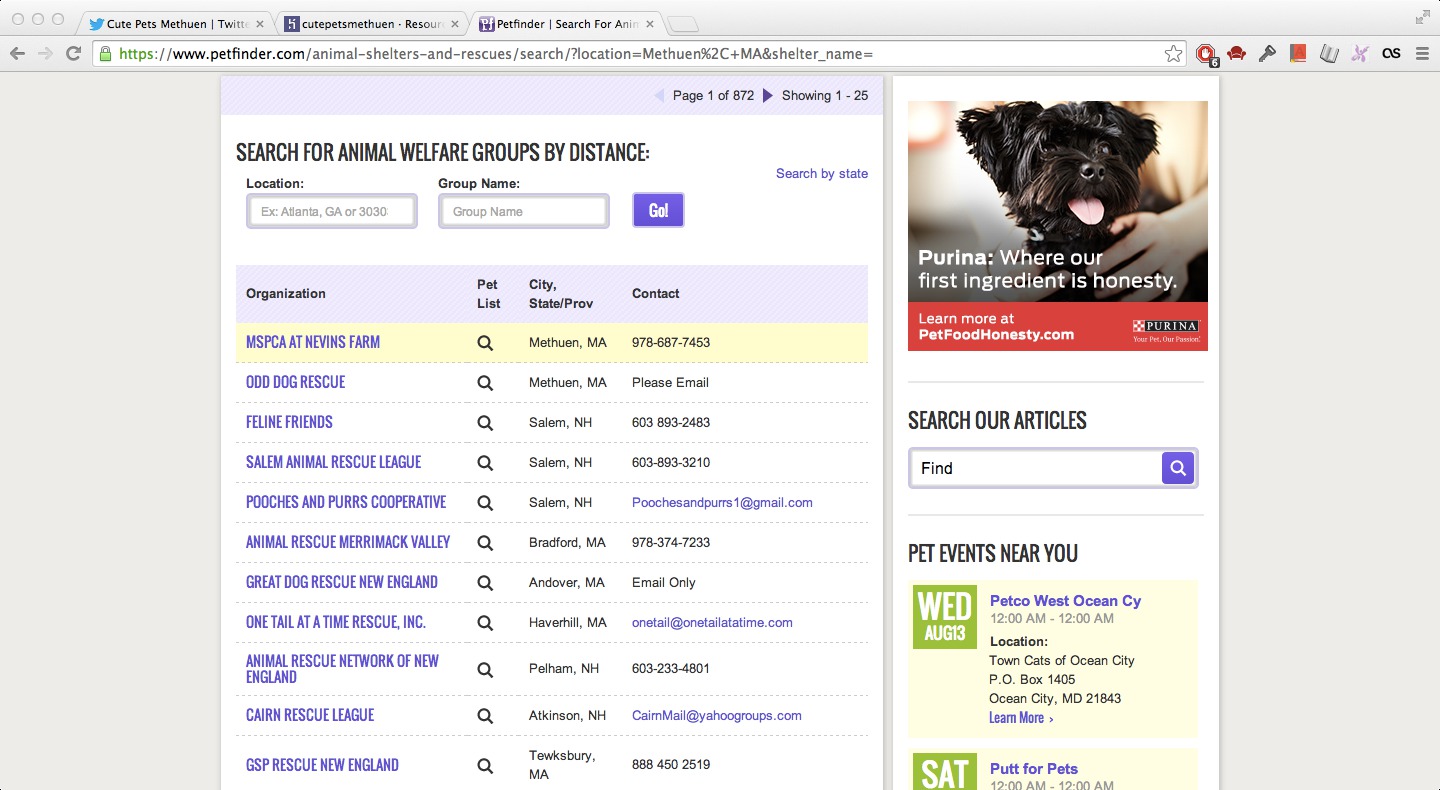Open Pooches and Purrs Cooperative link
Viewport: 1440px width, 790px height.
(x=346, y=502)
